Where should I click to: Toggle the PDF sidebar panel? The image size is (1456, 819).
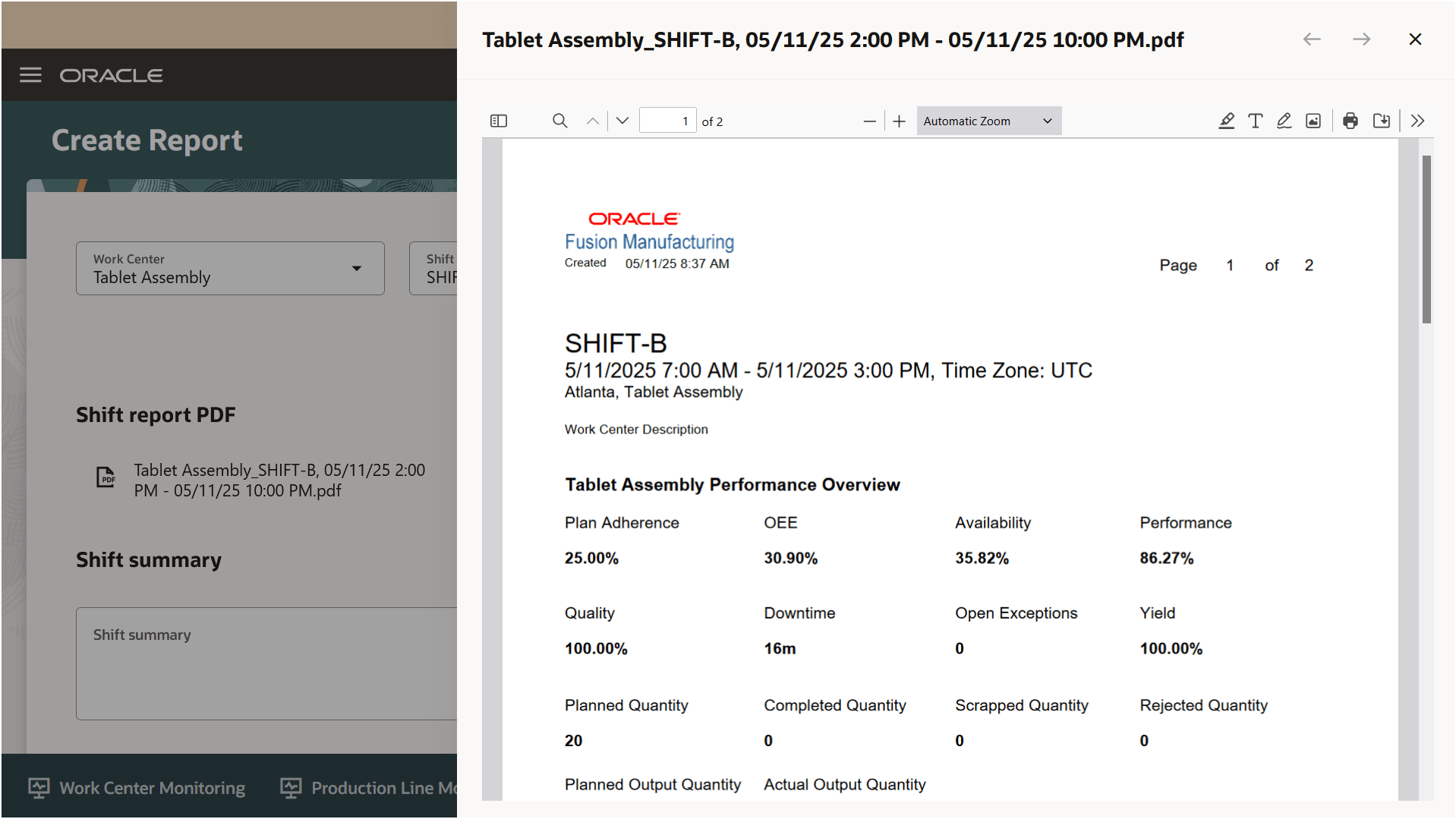[499, 120]
